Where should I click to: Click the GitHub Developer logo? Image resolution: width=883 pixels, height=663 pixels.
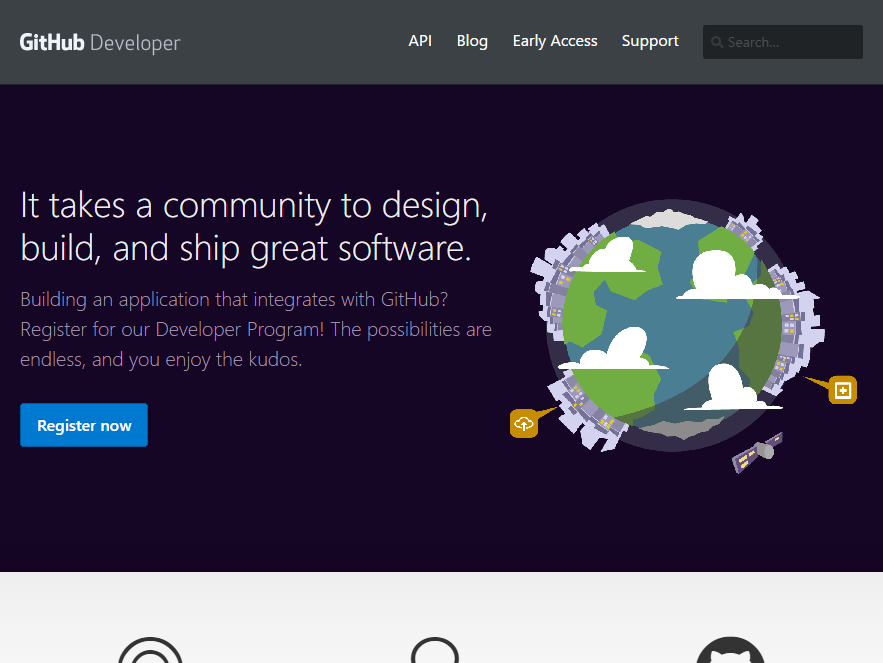tap(100, 42)
